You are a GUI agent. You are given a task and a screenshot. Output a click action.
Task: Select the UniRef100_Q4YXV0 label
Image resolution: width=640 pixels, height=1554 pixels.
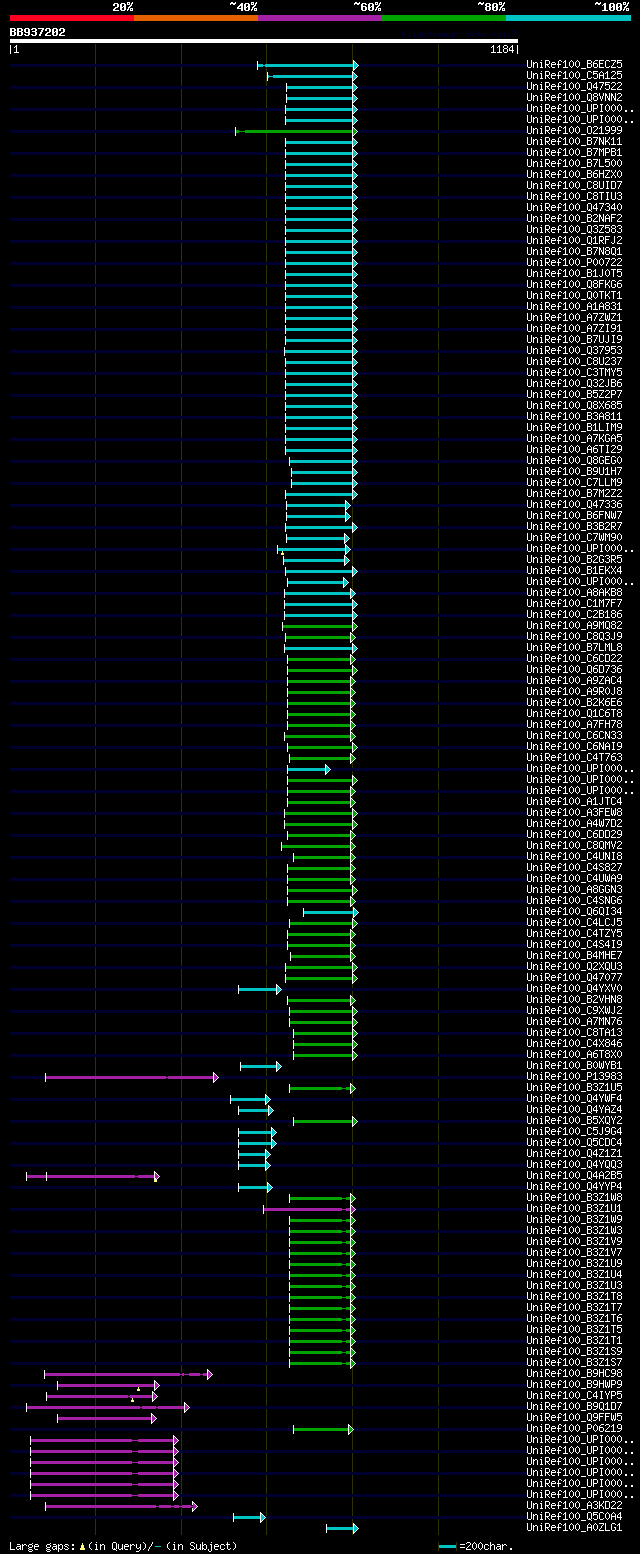(573, 988)
